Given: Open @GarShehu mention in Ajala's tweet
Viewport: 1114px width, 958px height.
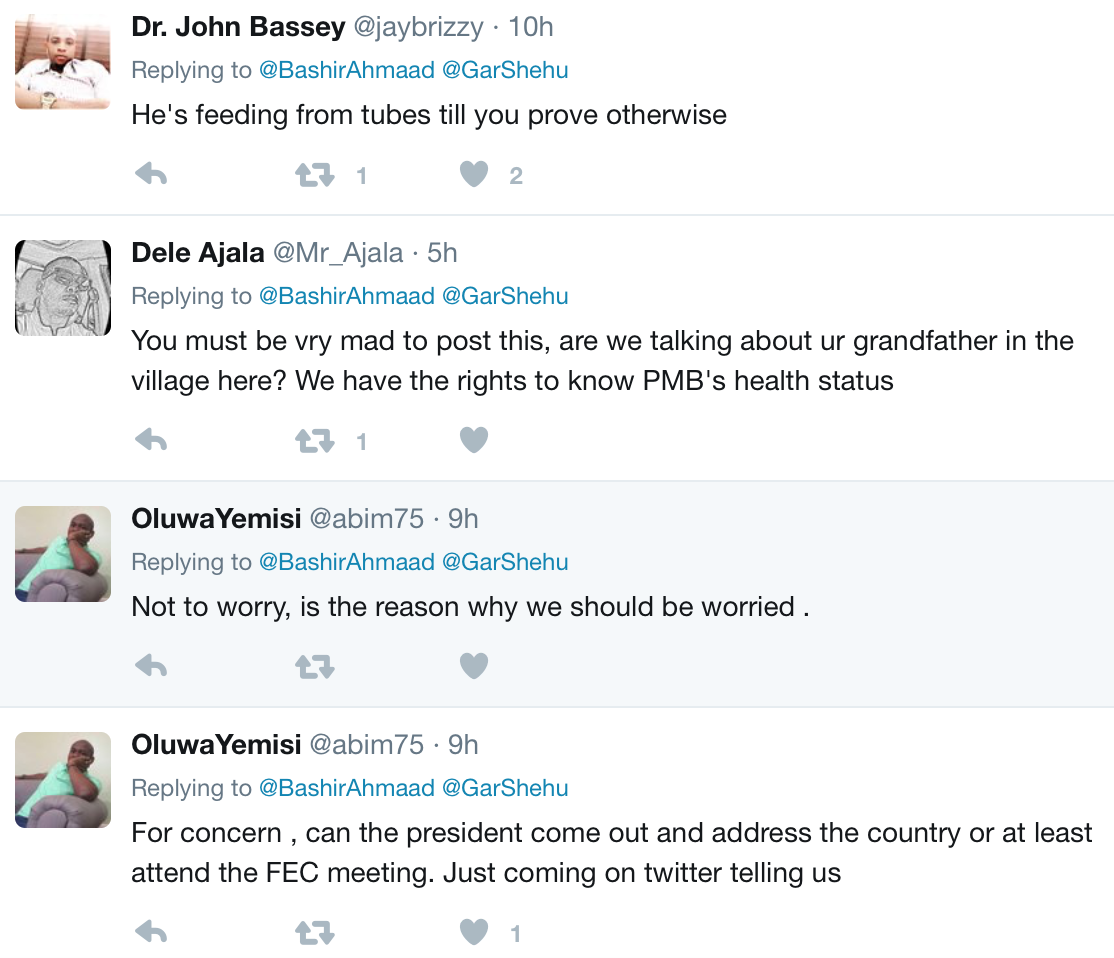Looking at the screenshot, I should pyautogui.click(x=504, y=296).
